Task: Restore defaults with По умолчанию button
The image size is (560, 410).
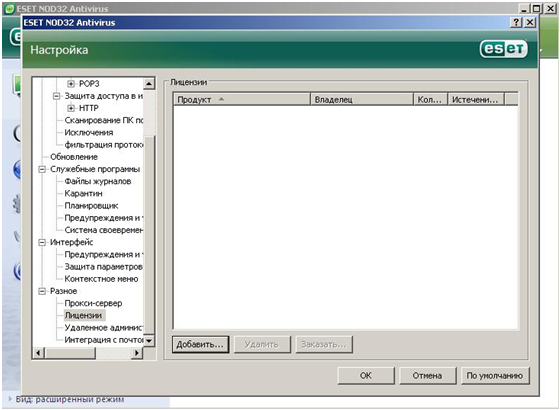Action: tap(495, 376)
